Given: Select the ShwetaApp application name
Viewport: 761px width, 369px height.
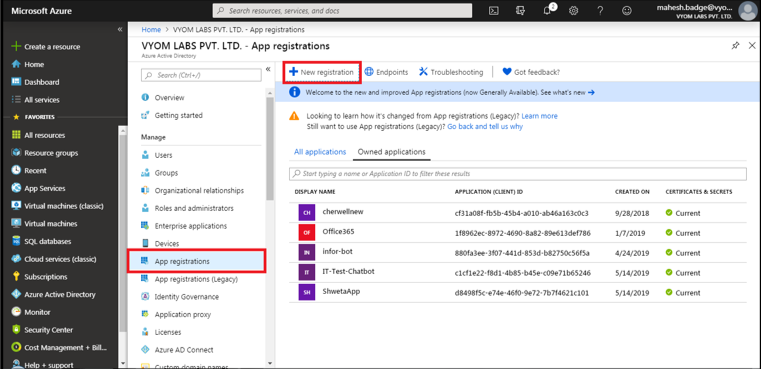Looking at the screenshot, I should click(x=341, y=291).
